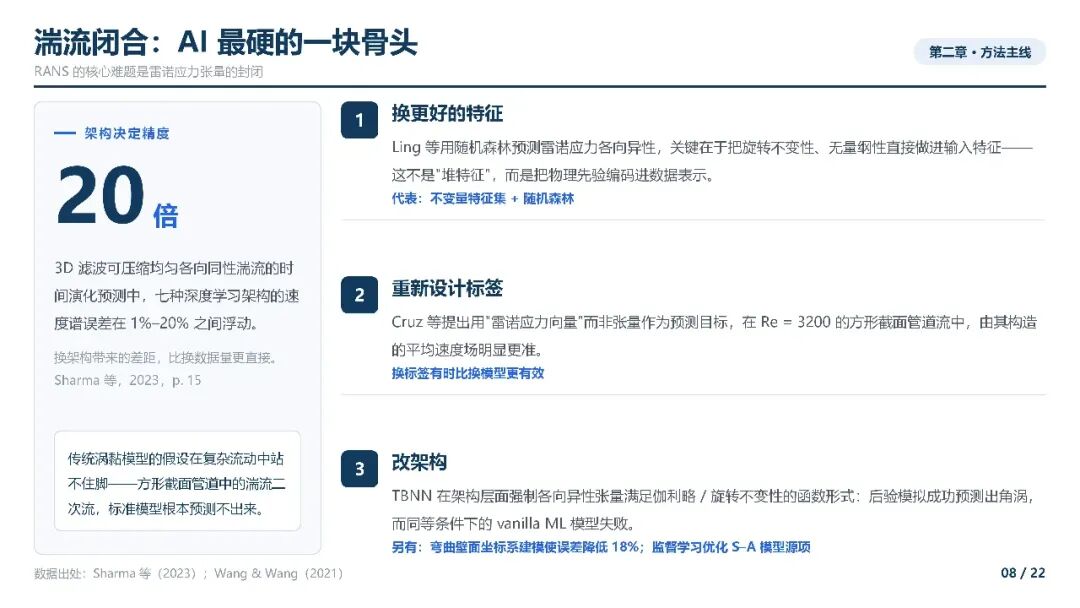Click the numbered badge 3
1080x608 pixels.
click(359, 469)
